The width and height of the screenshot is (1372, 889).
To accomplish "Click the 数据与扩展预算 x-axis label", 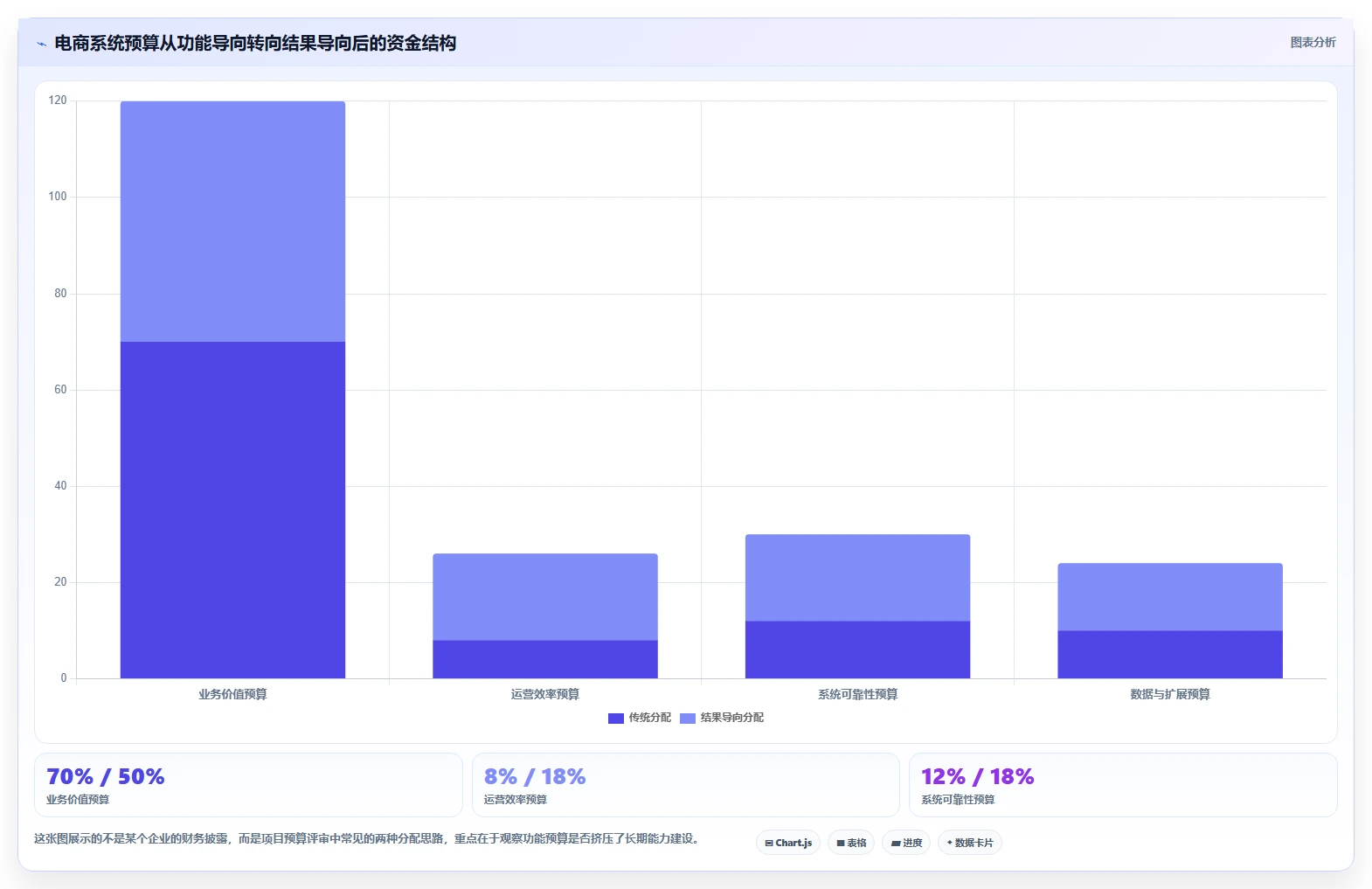I will 1170,694.
